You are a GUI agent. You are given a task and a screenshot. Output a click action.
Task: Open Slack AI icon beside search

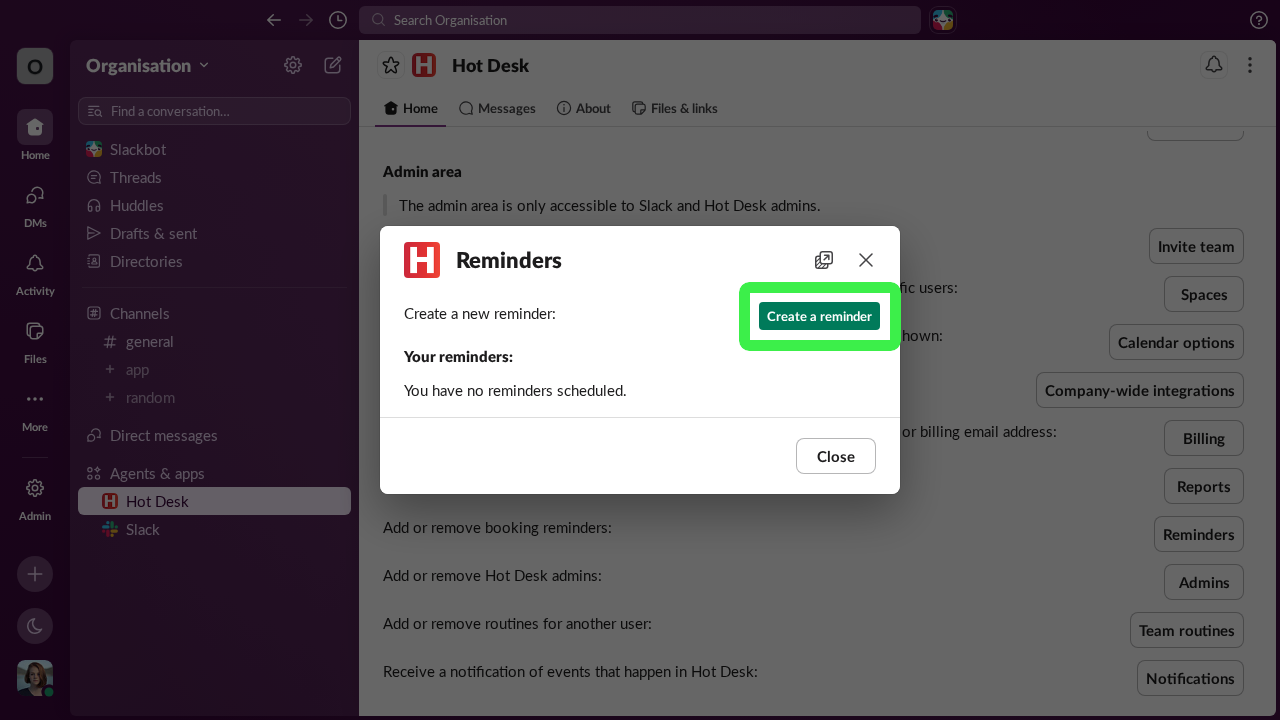(943, 20)
